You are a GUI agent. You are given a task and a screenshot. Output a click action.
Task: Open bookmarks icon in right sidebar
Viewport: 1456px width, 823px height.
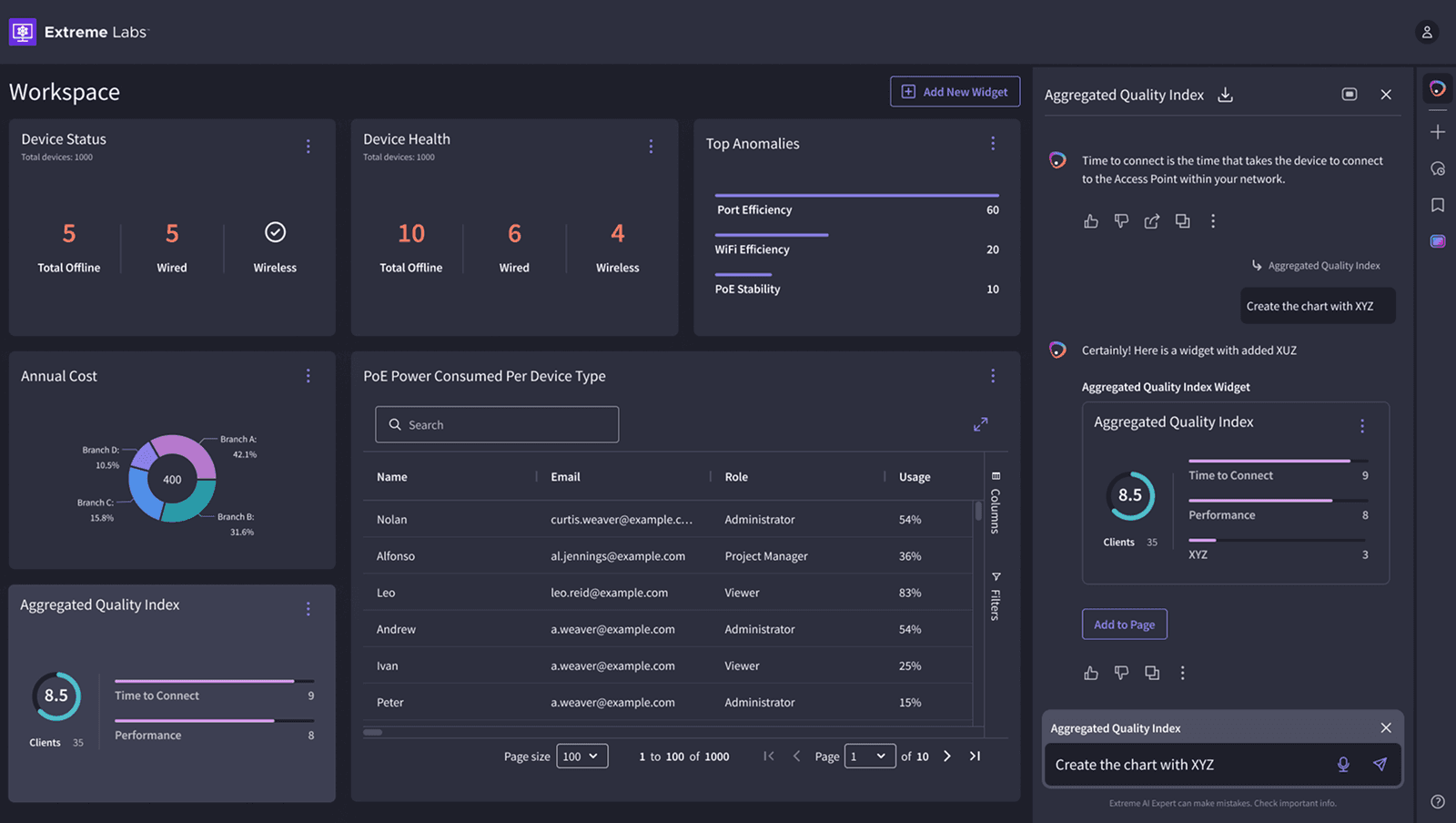tap(1438, 205)
